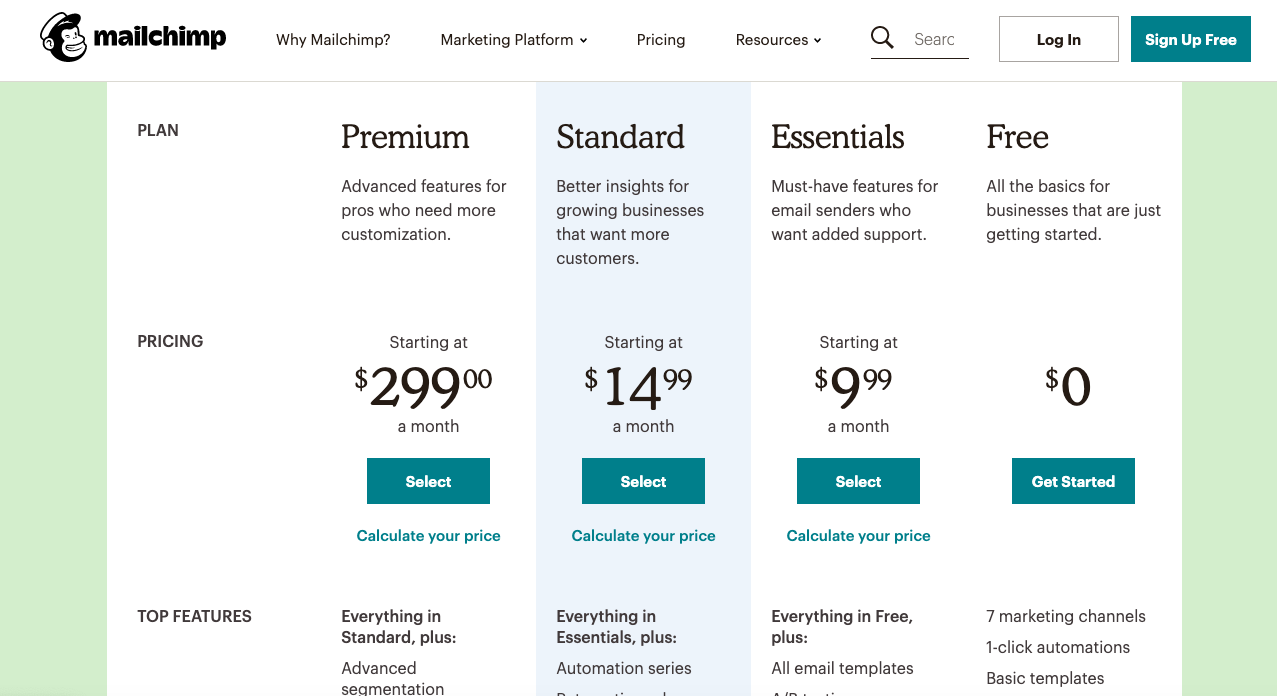Select the Essentials plan

pos(858,481)
